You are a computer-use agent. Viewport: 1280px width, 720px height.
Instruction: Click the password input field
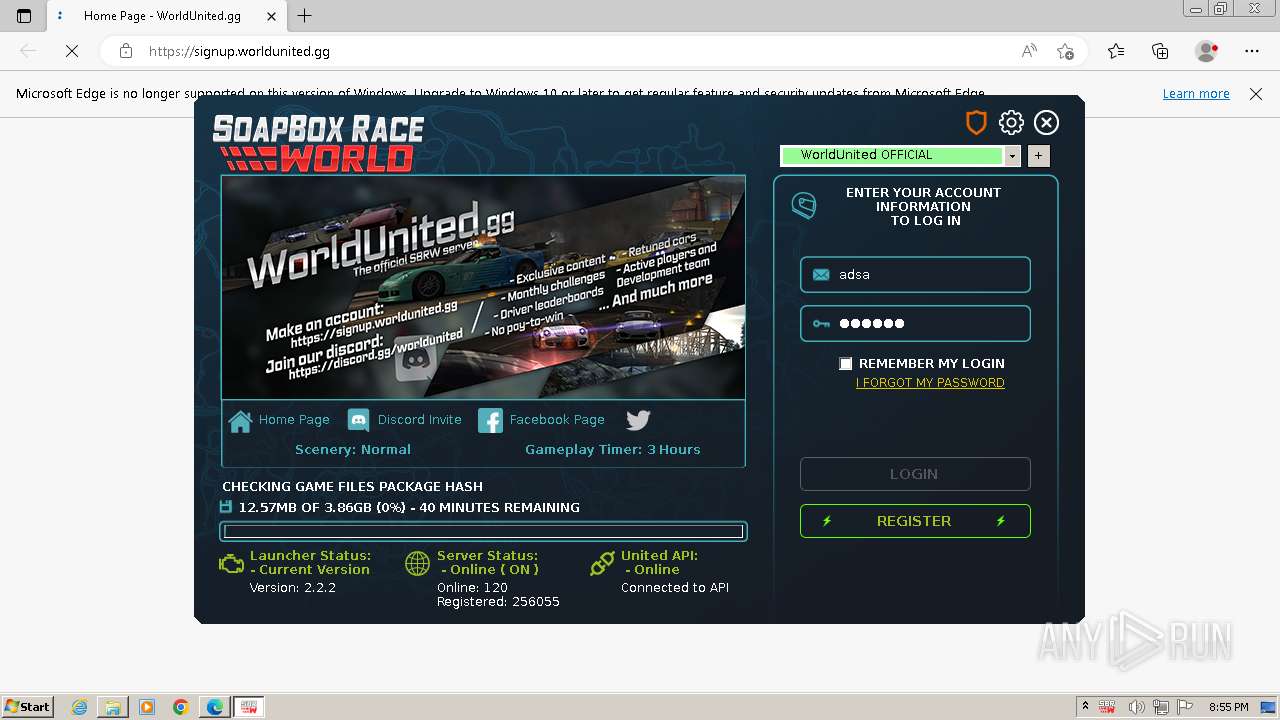pos(915,323)
